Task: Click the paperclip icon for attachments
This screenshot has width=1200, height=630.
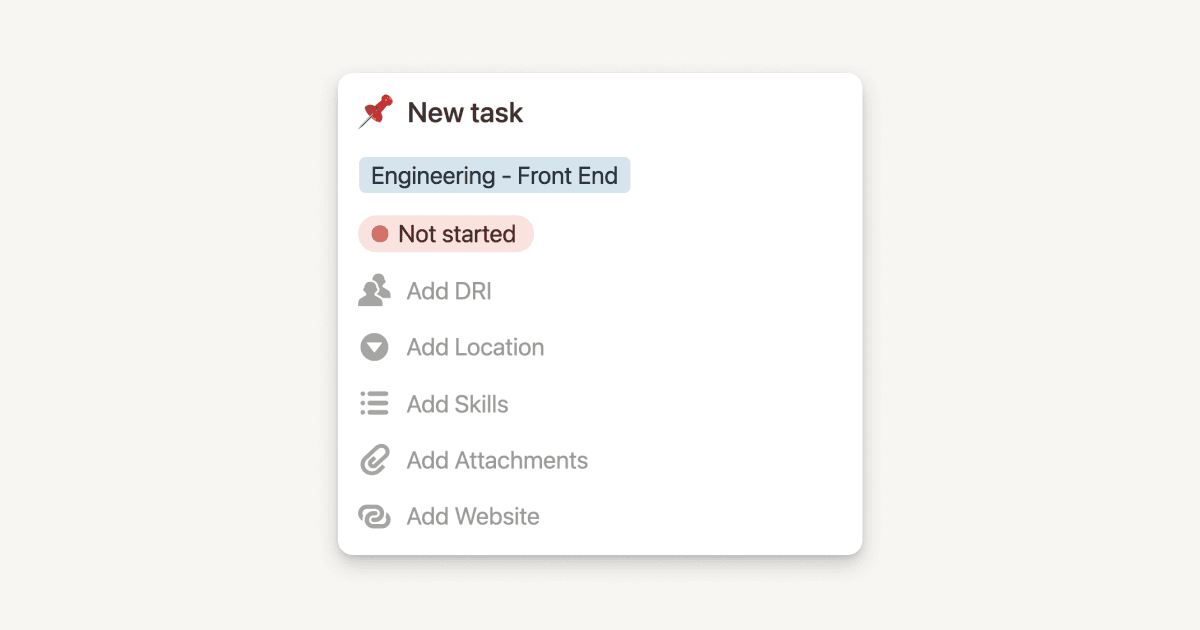Action: coord(373,460)
